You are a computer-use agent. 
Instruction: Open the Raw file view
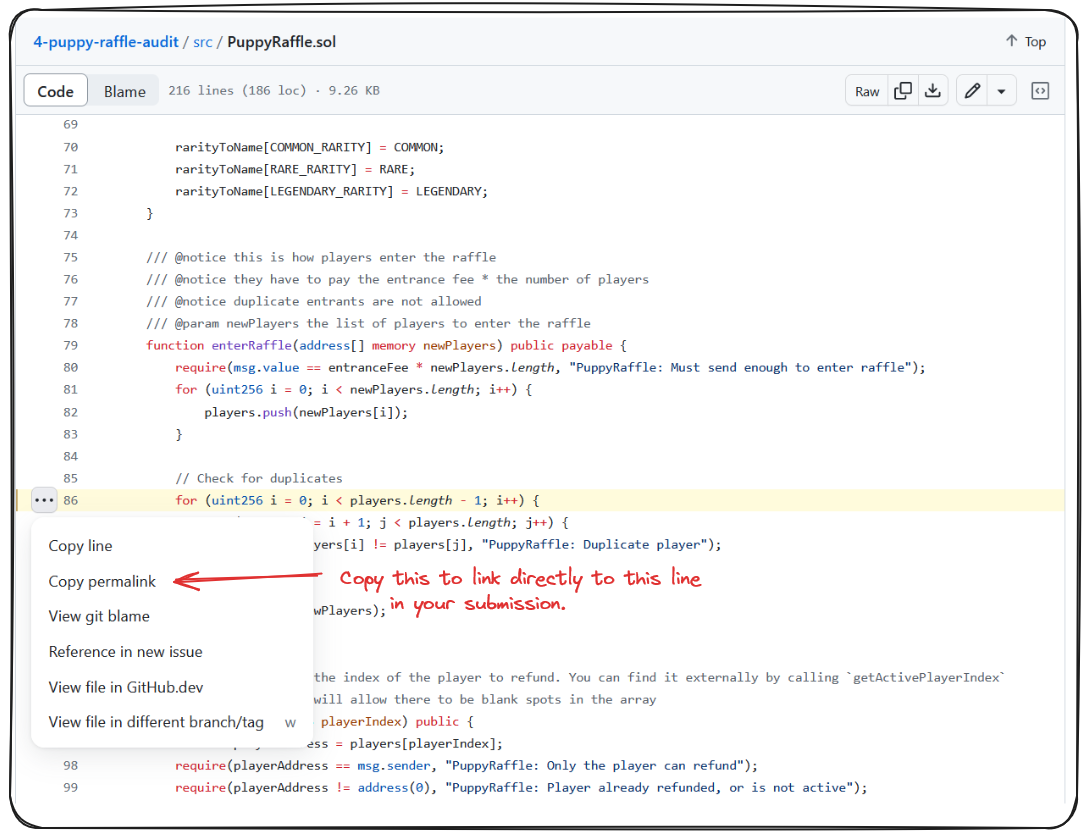(867, 91)
